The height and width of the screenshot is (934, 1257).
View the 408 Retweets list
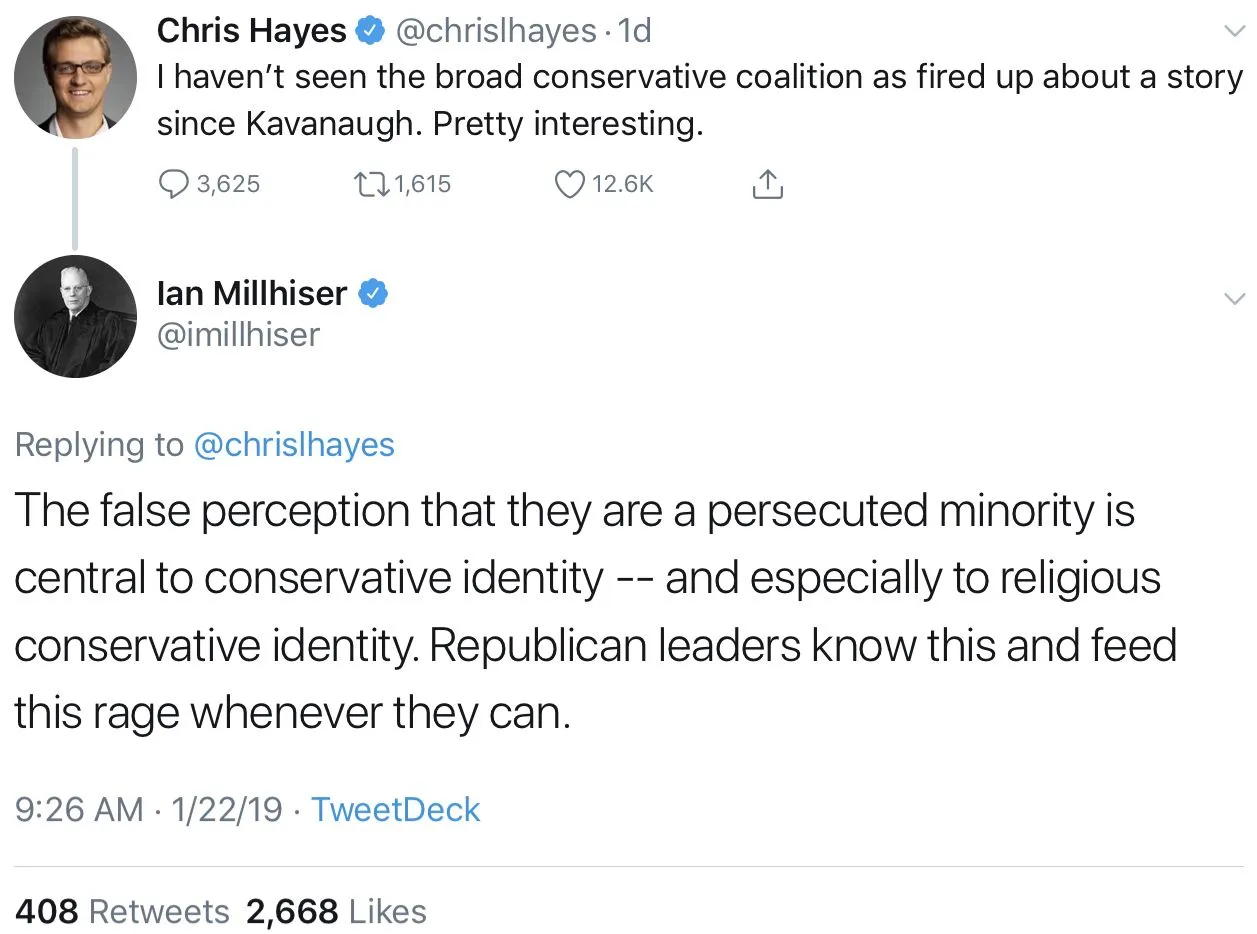(x=122, y=911)
